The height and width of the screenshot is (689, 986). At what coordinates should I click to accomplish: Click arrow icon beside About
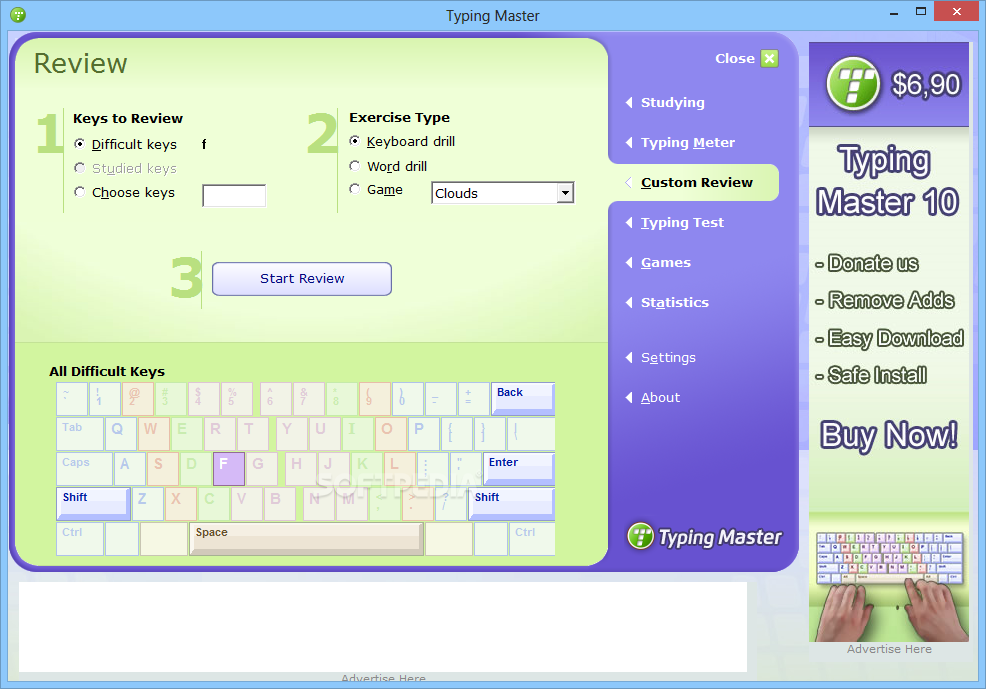click(x=629, y=397)
